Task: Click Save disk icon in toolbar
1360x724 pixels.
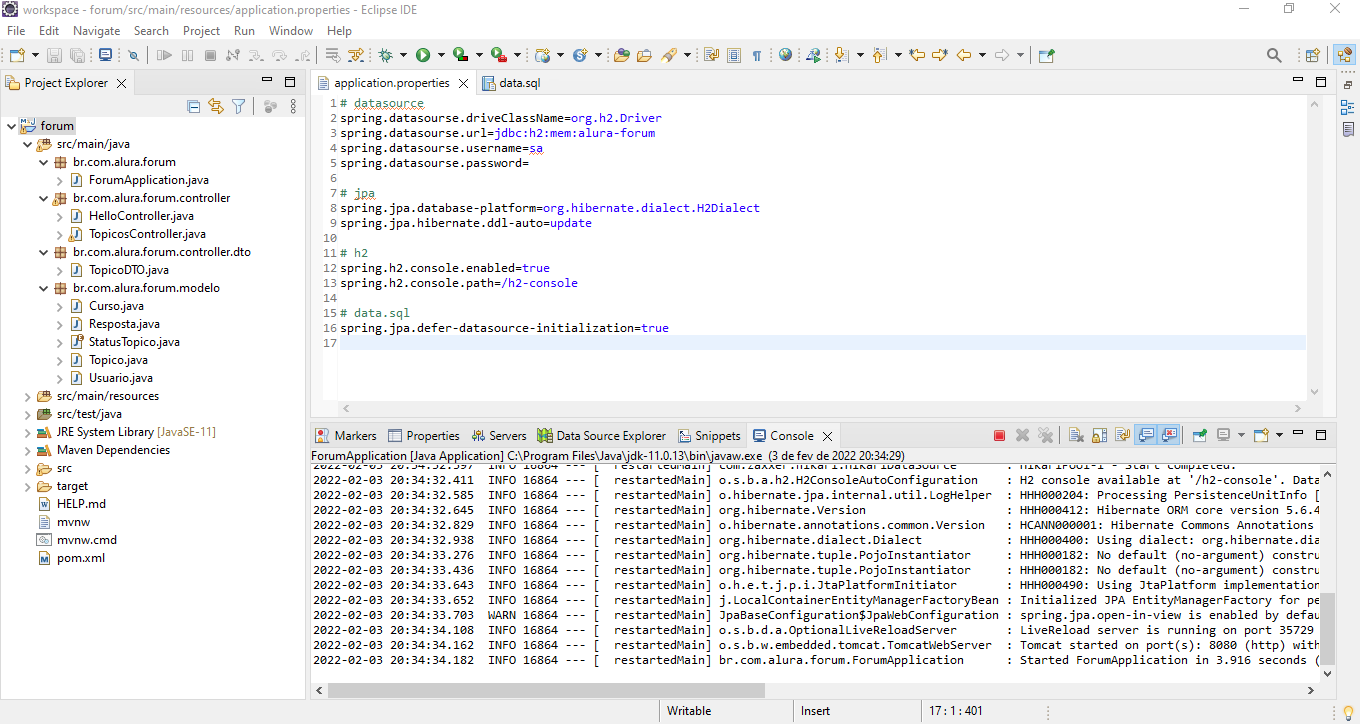Action: point(54,55)
